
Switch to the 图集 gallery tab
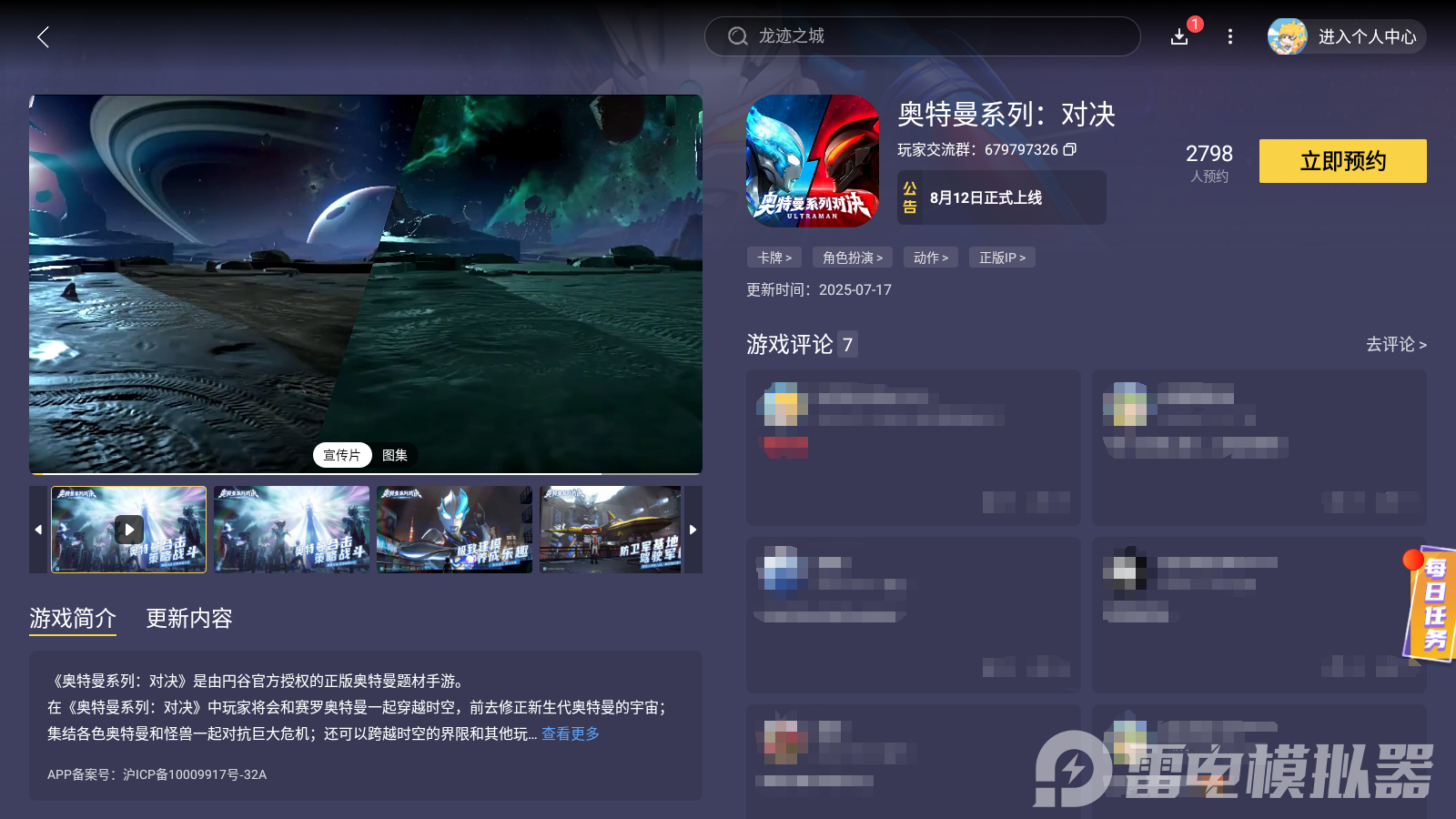pos(395,455)
